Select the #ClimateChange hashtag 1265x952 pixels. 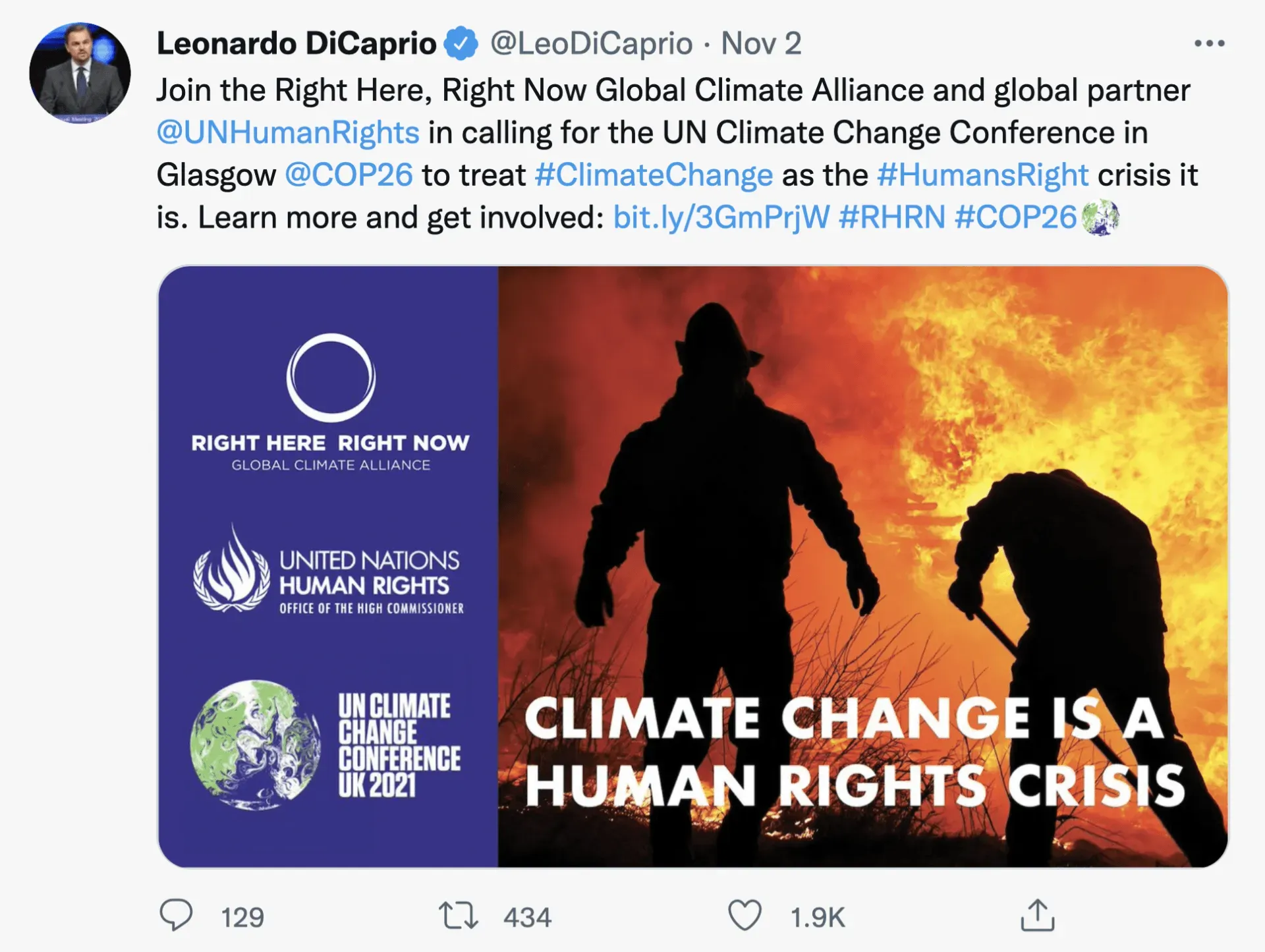654,175
